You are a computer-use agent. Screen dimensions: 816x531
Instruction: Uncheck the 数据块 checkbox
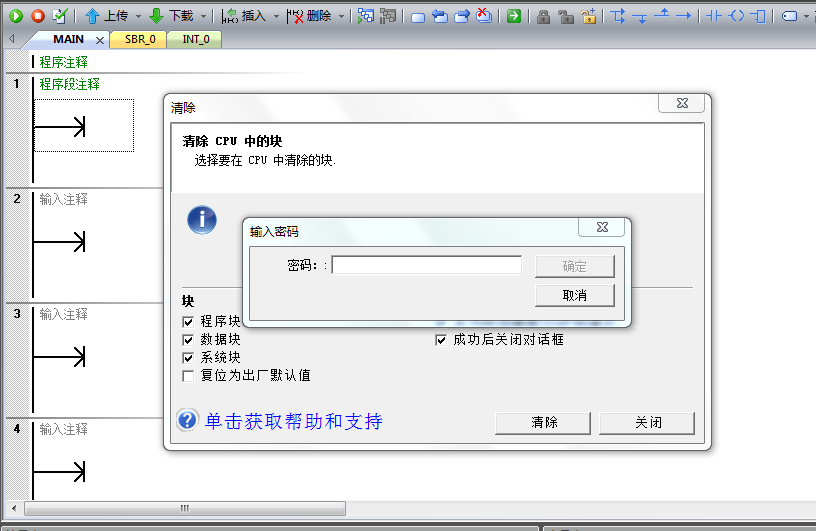pyautogui.click(x=188, y=340)
